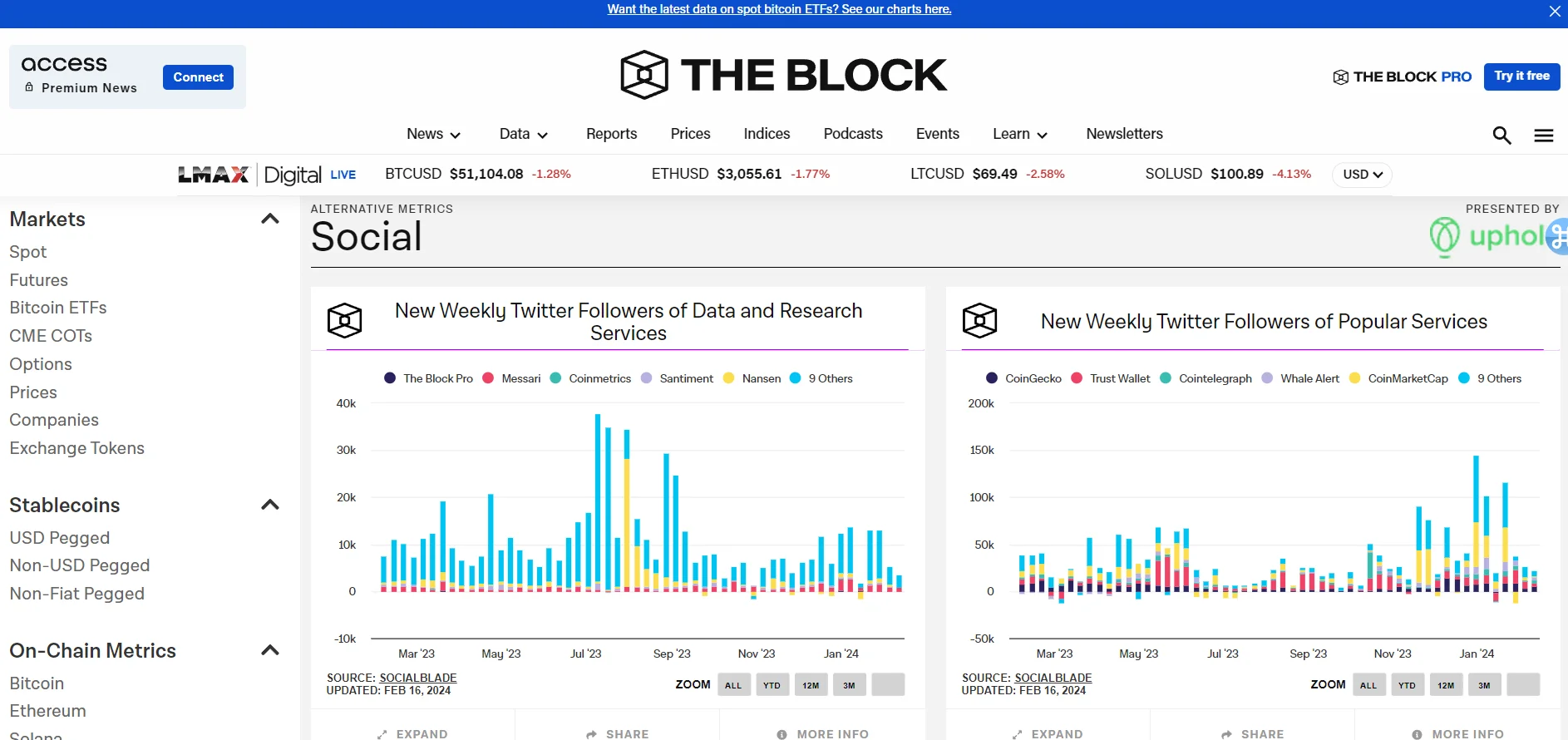Click the Try it free button
This screenshot has width=1568, height=740.
tap(1522, 76)
